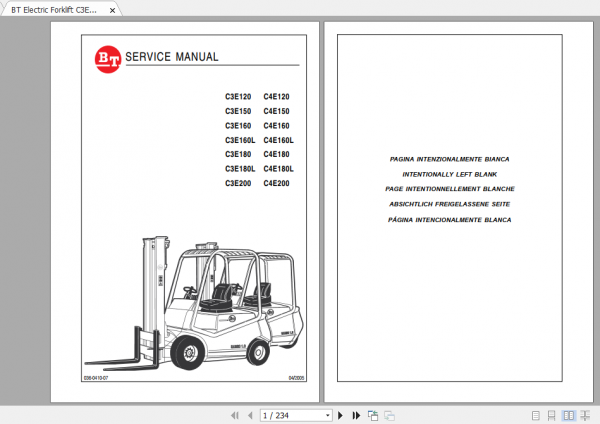Switch to single page layout

coord(536,415)
